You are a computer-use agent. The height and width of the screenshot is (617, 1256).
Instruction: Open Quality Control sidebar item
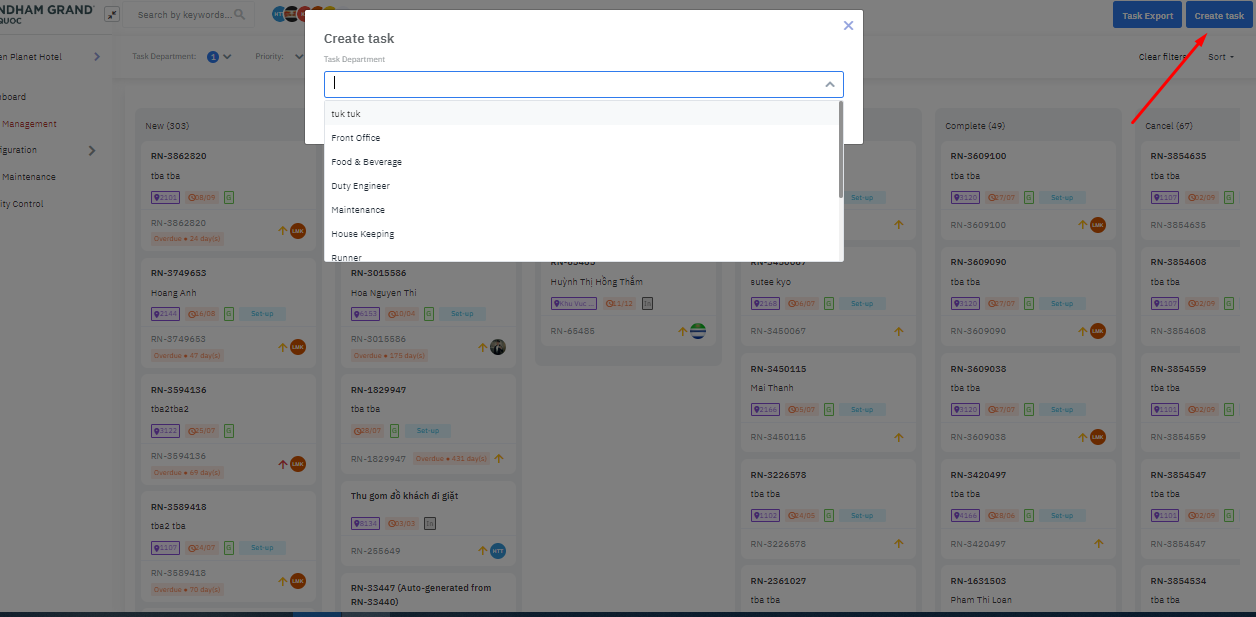[22, 204]
